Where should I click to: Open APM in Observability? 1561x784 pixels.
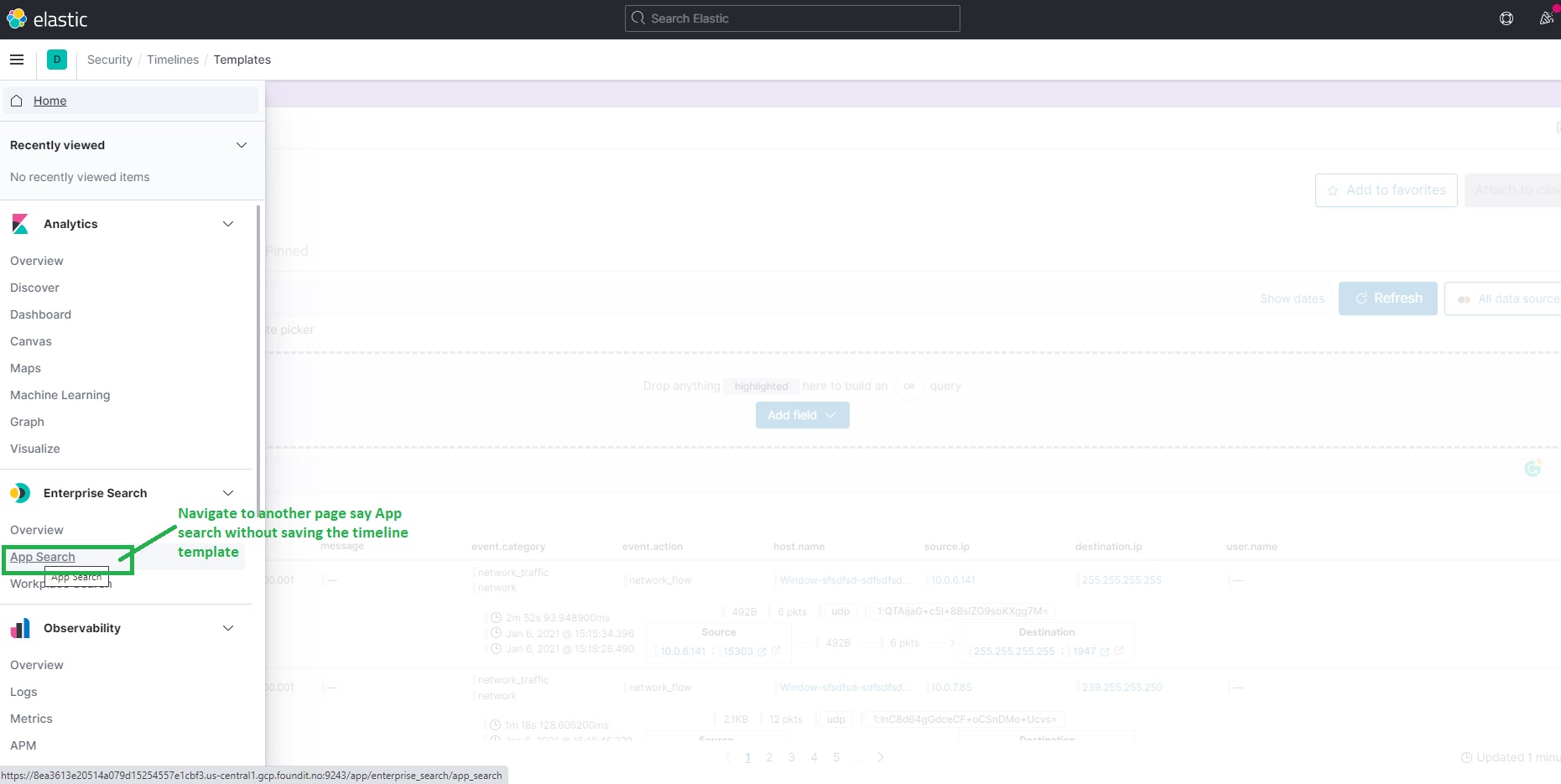click(23, 745)
